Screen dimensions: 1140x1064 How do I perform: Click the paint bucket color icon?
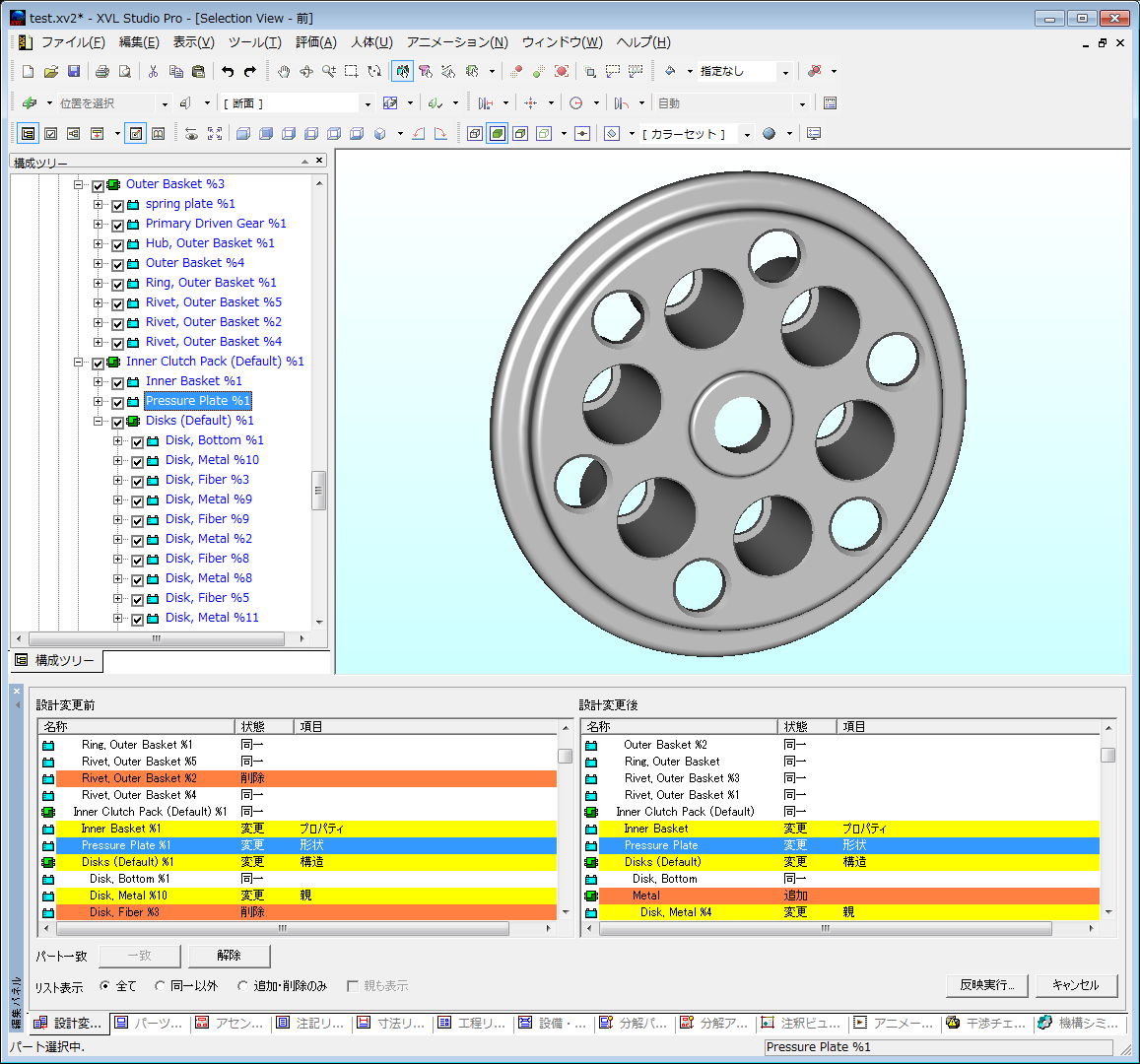coord(670,71)
